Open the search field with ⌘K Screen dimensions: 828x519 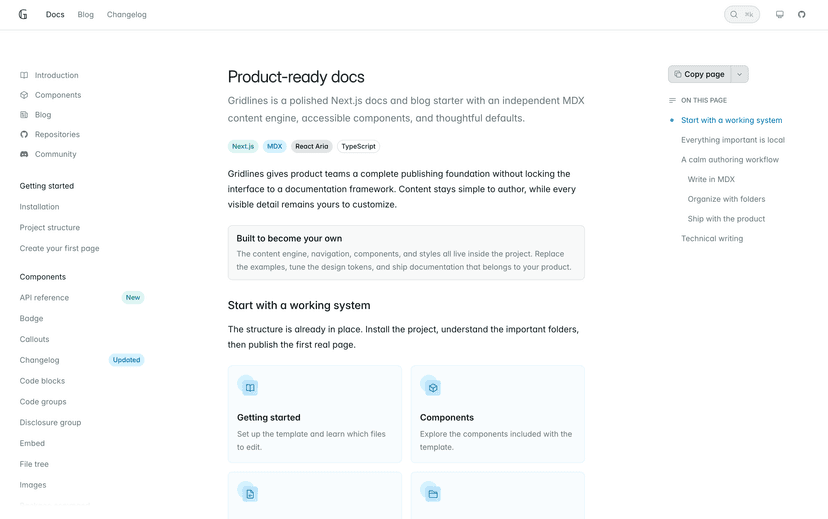point(741,14)
